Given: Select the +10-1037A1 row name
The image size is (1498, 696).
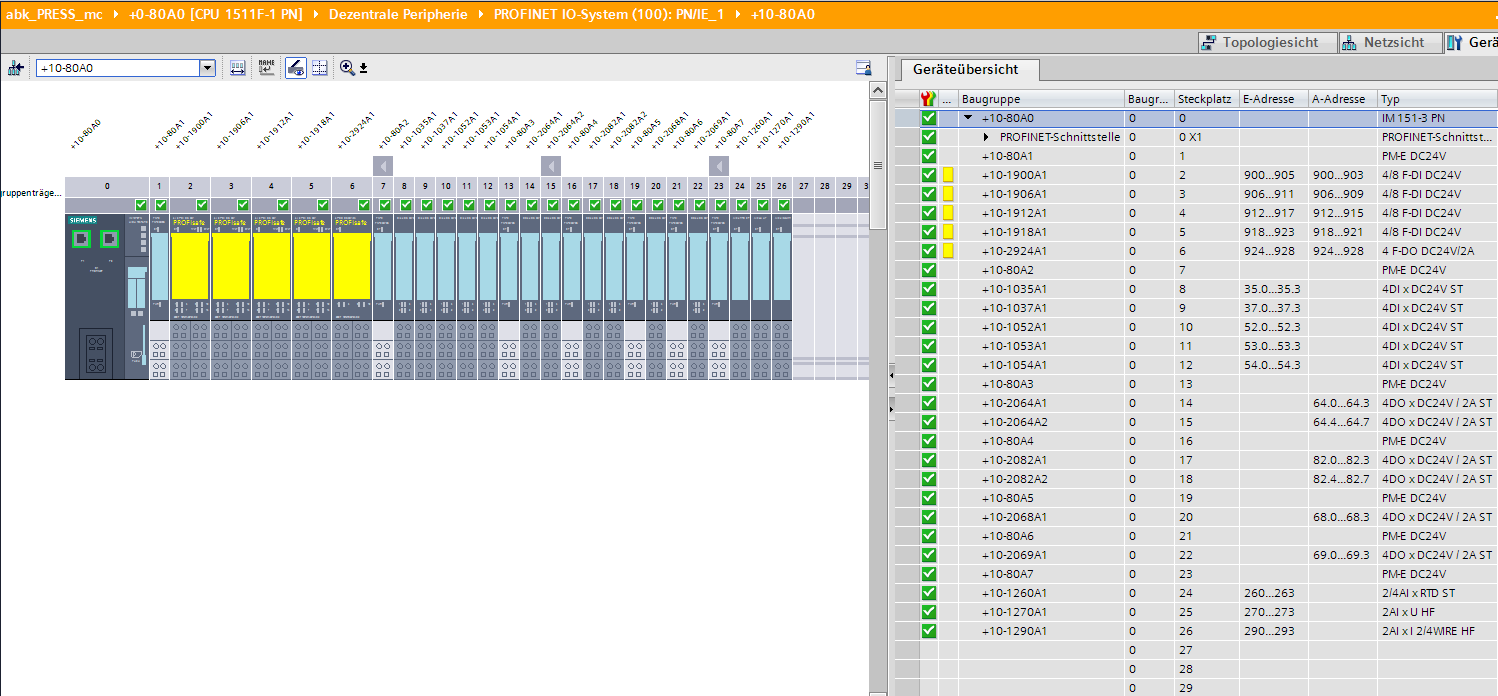Looking at the screenshot, I should click(x=1014, y=308).
